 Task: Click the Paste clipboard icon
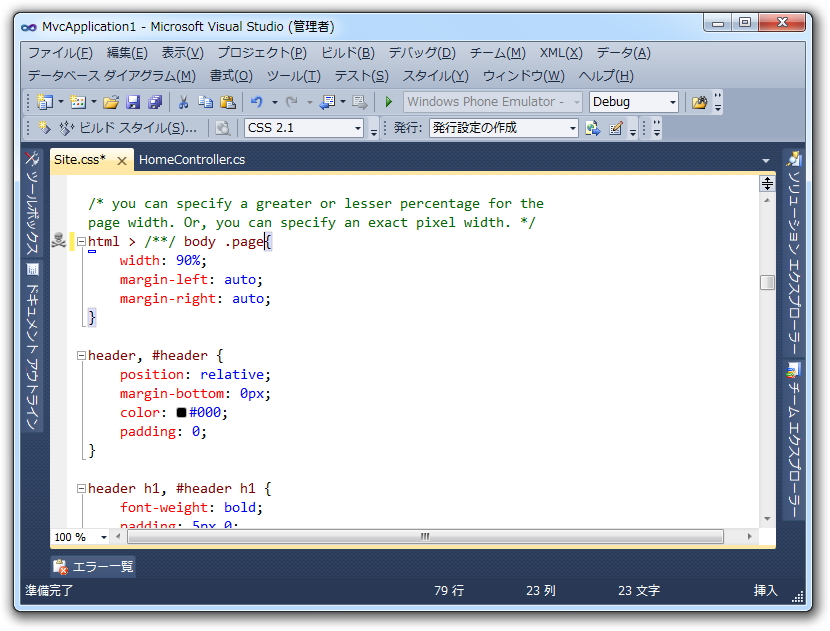click(x=228, y=102)
